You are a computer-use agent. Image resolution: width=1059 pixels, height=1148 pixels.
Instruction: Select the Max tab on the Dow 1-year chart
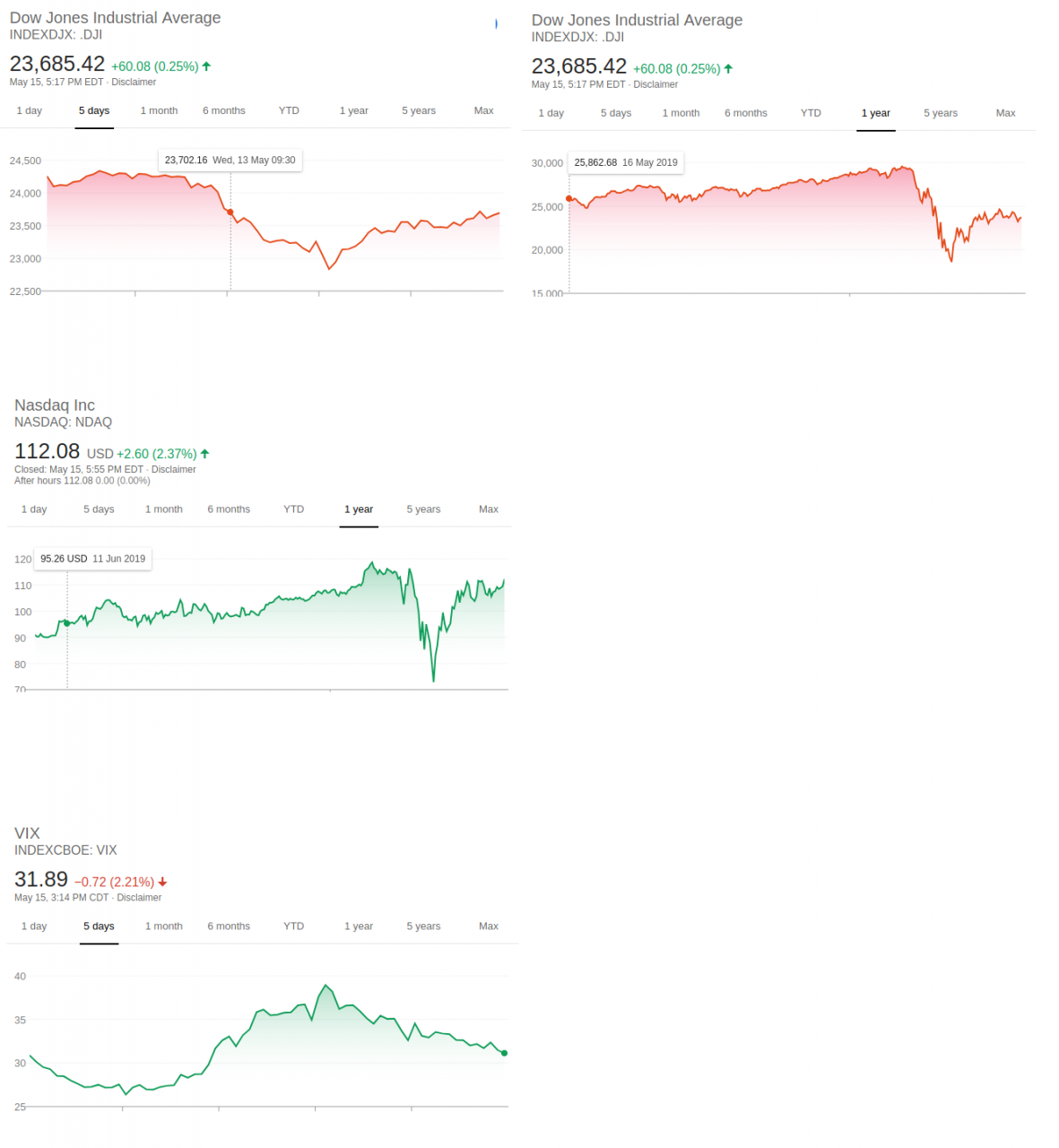tap(1005, 114)
